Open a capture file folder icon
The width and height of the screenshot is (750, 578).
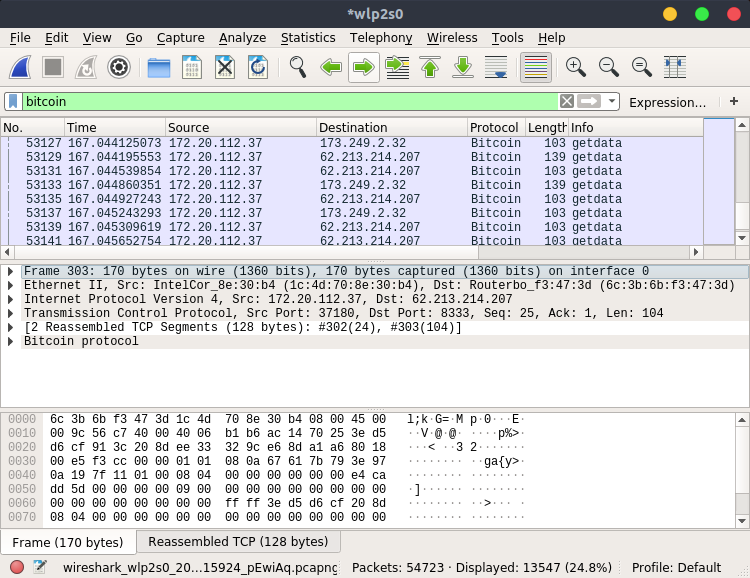159,67
